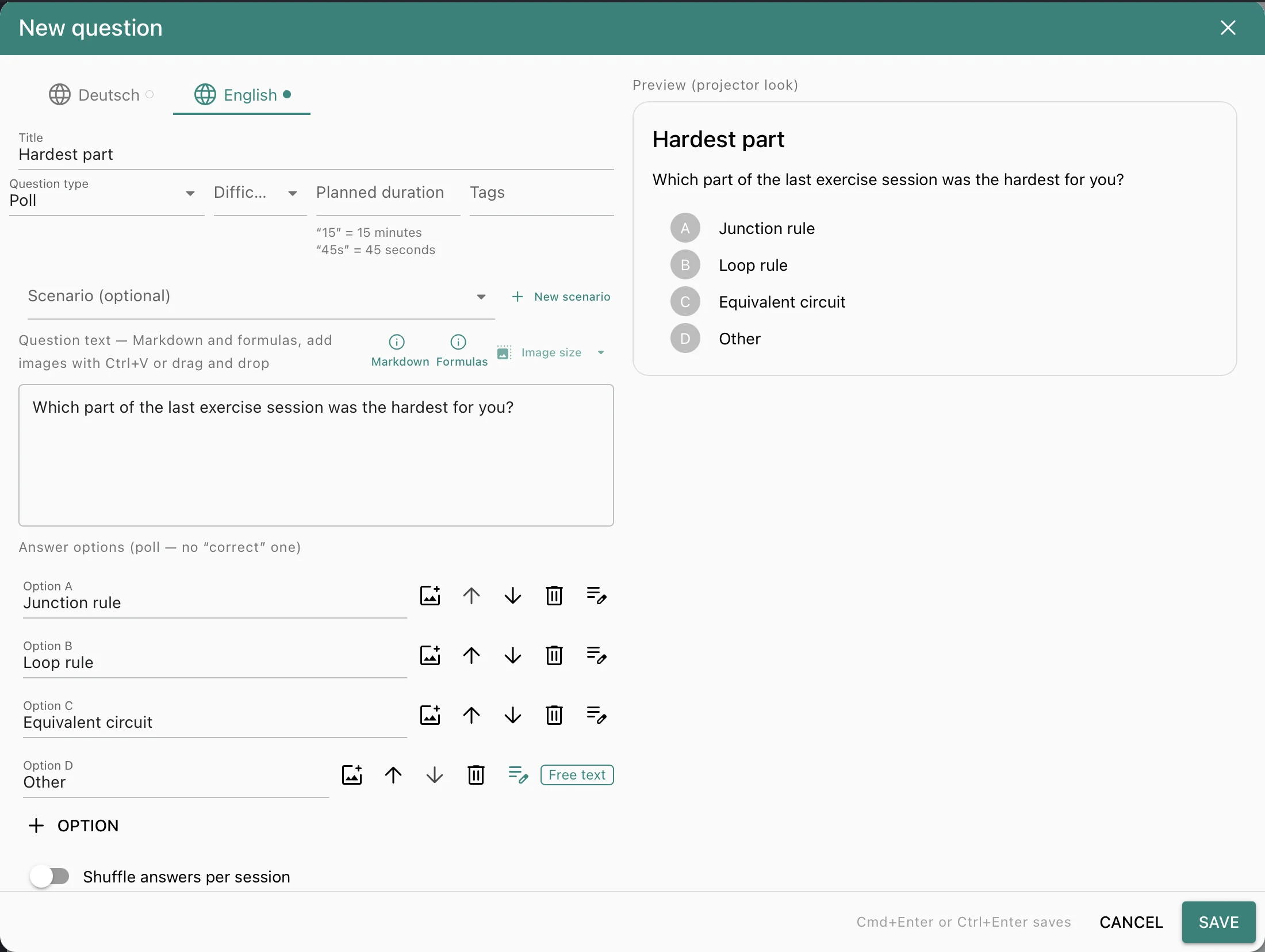Image resolution: width=1265 pixels, height=952 pixels.
Task: Close the New question dialog
Action: 1228,28
